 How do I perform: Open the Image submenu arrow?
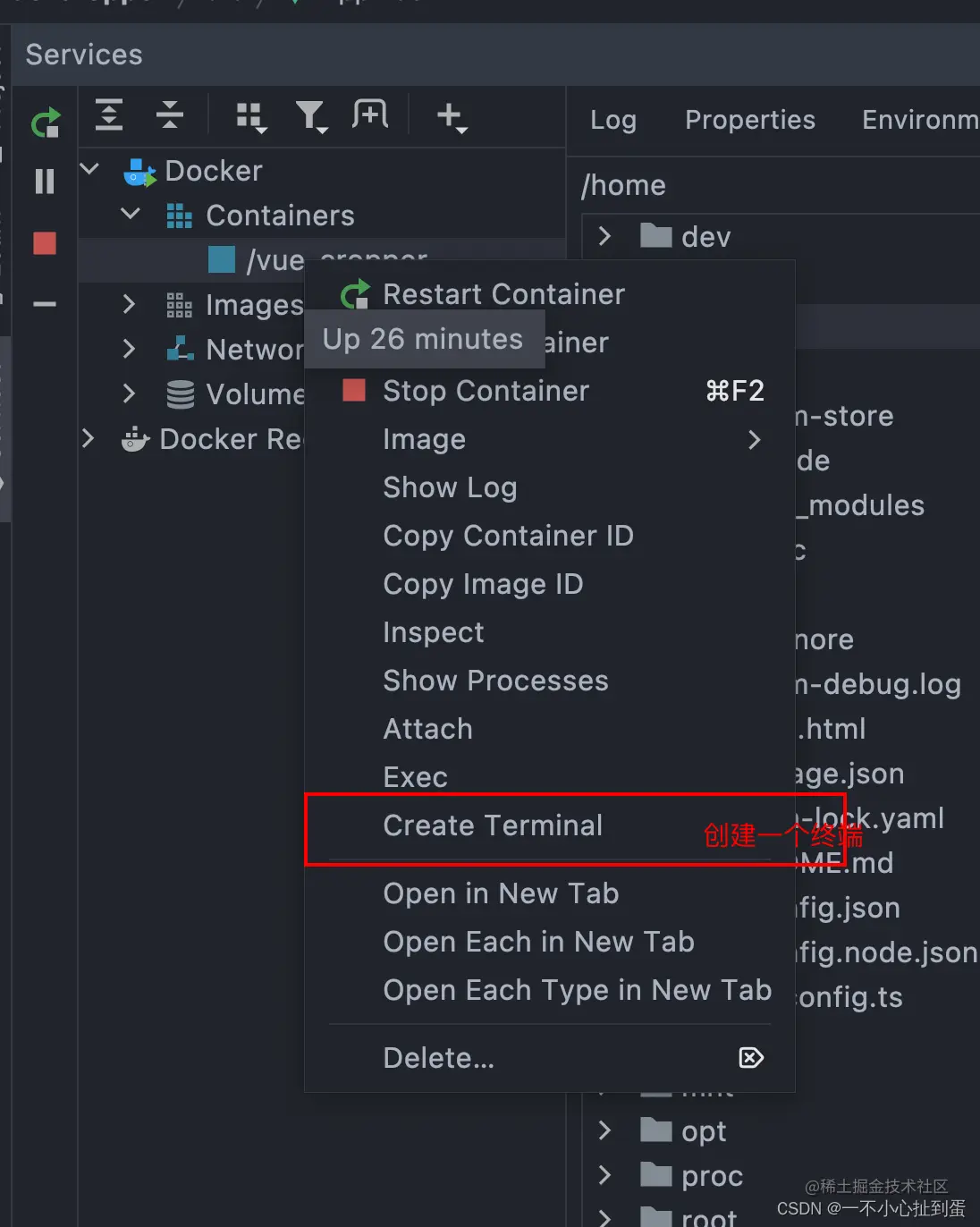755,439
